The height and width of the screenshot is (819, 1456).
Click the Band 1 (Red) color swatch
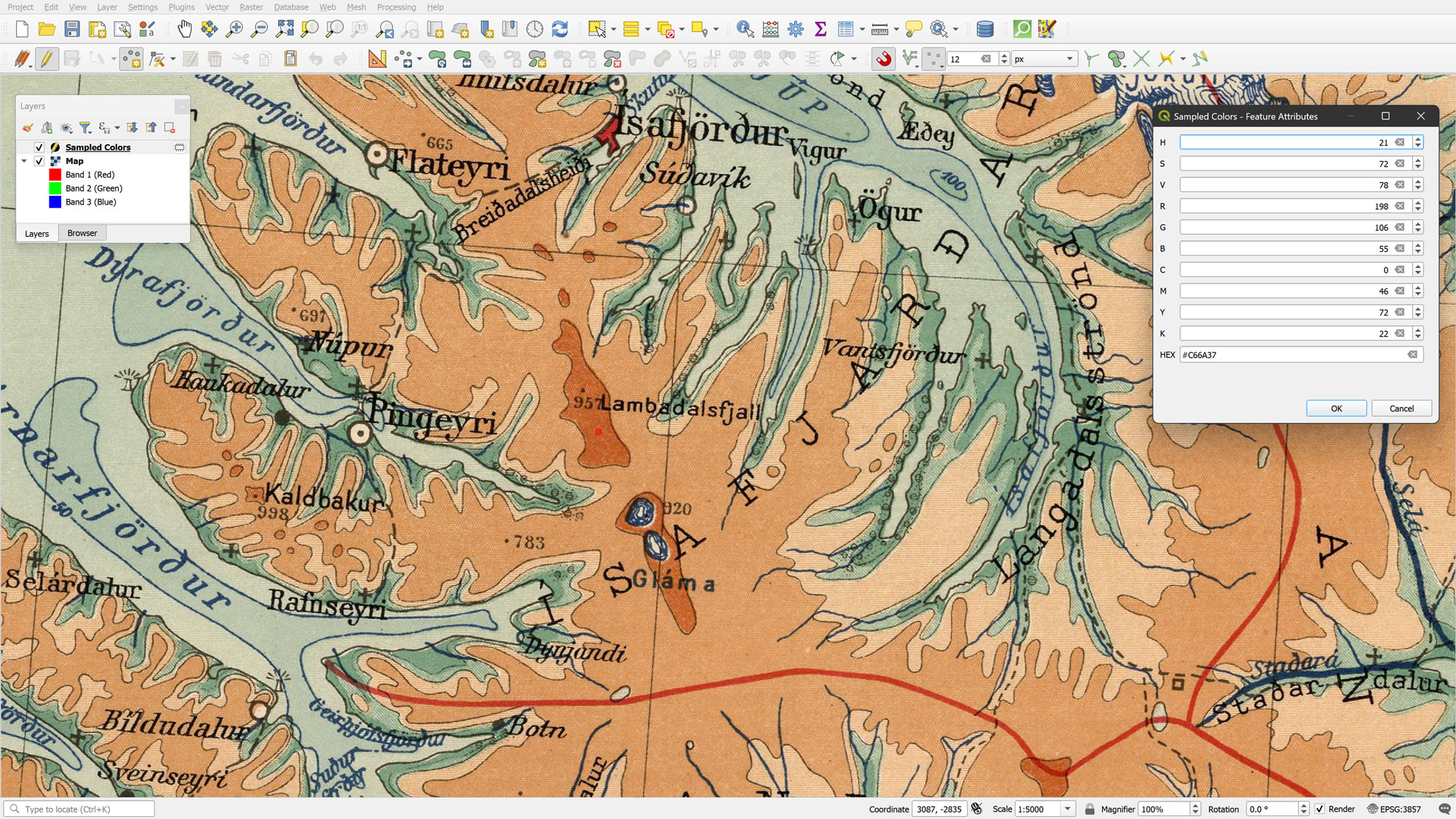click(x=55, y=175)
